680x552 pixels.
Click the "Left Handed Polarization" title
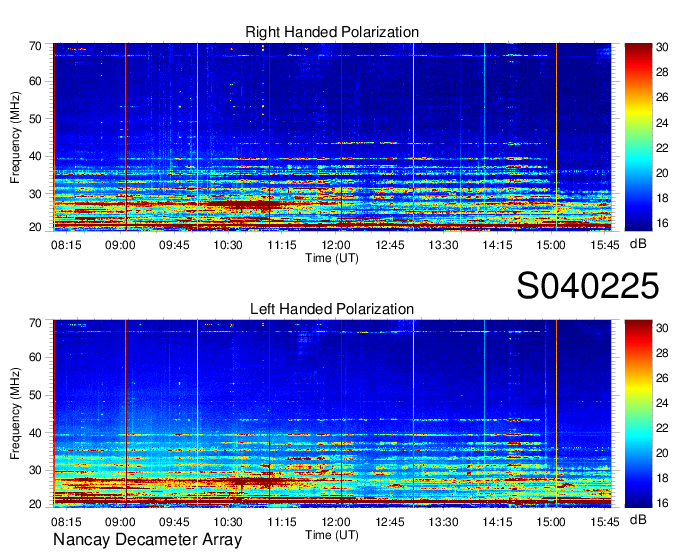coord(332,309)
